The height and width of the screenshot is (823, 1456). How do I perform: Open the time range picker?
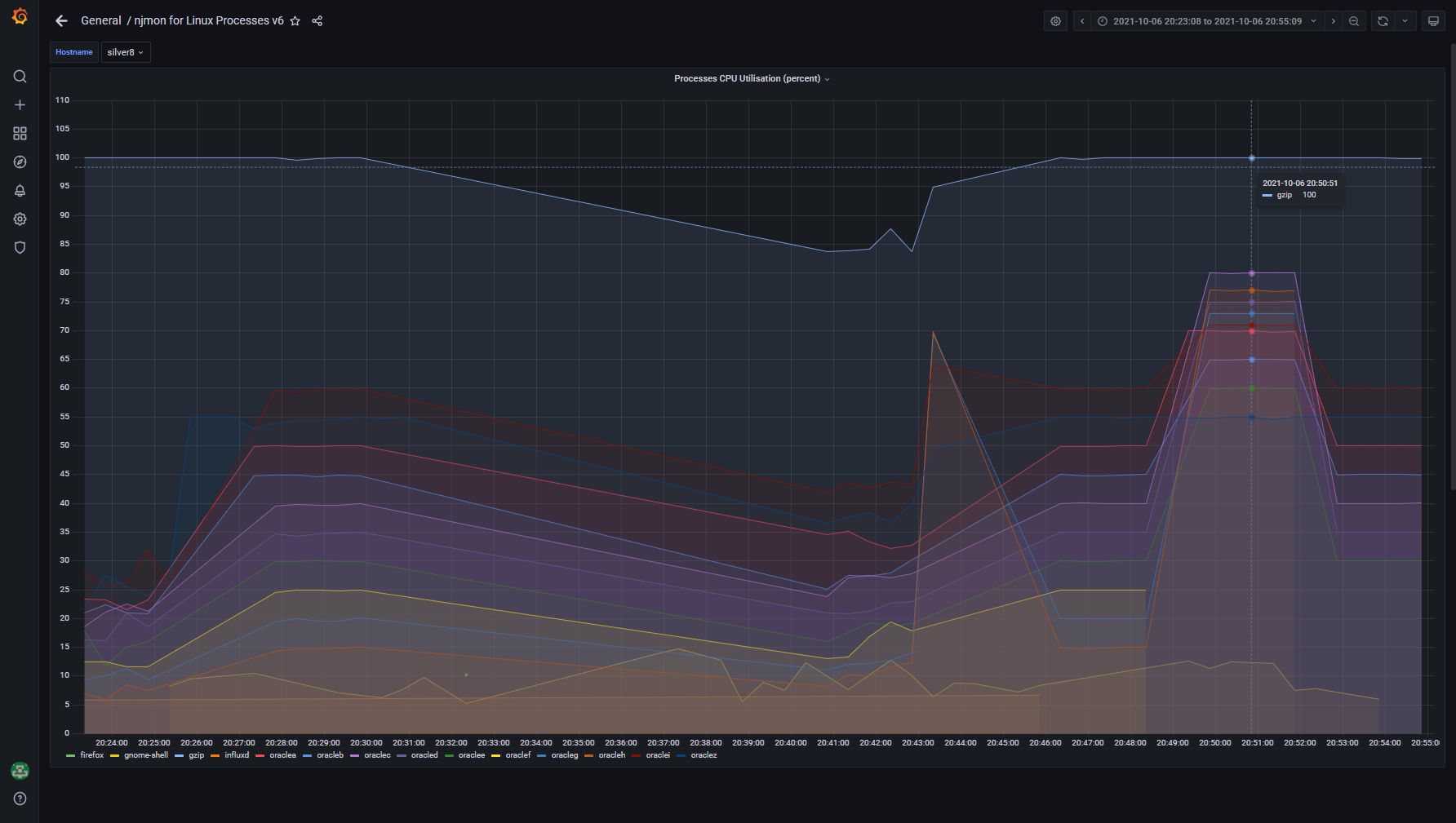[1208, 21]
